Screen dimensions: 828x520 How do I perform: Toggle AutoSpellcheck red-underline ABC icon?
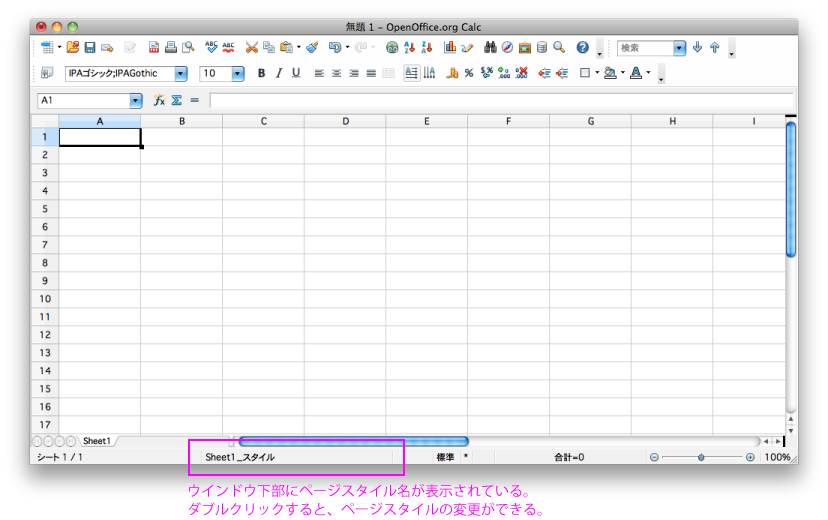tap(229, 48)
